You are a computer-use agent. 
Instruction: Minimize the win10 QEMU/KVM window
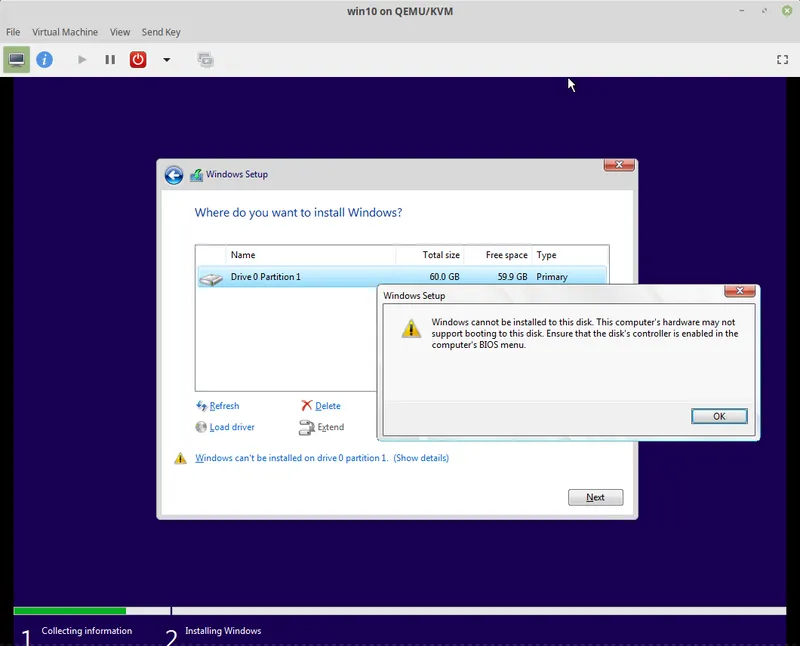click(x=741, y=11)
